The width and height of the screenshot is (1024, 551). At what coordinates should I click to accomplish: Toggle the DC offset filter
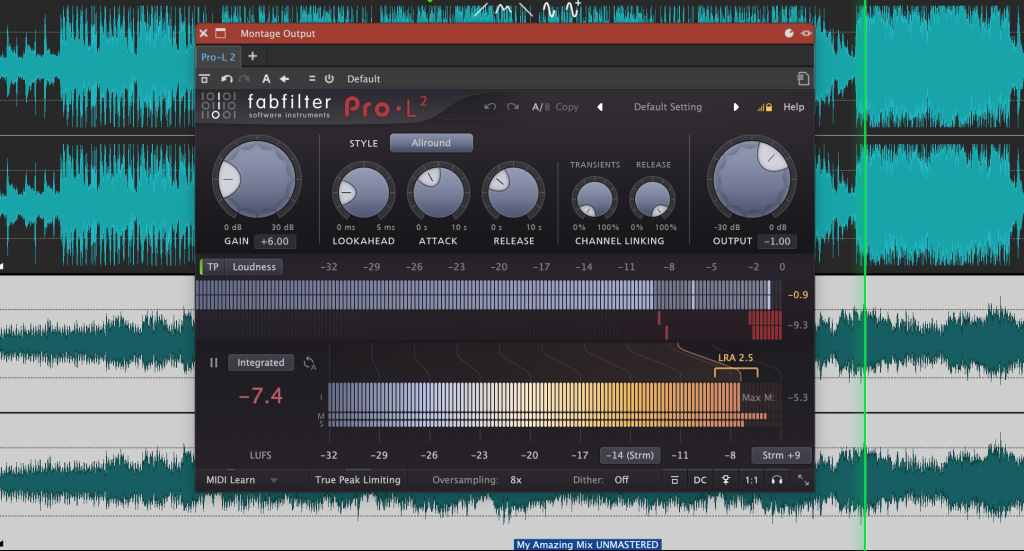click(700, 480)
